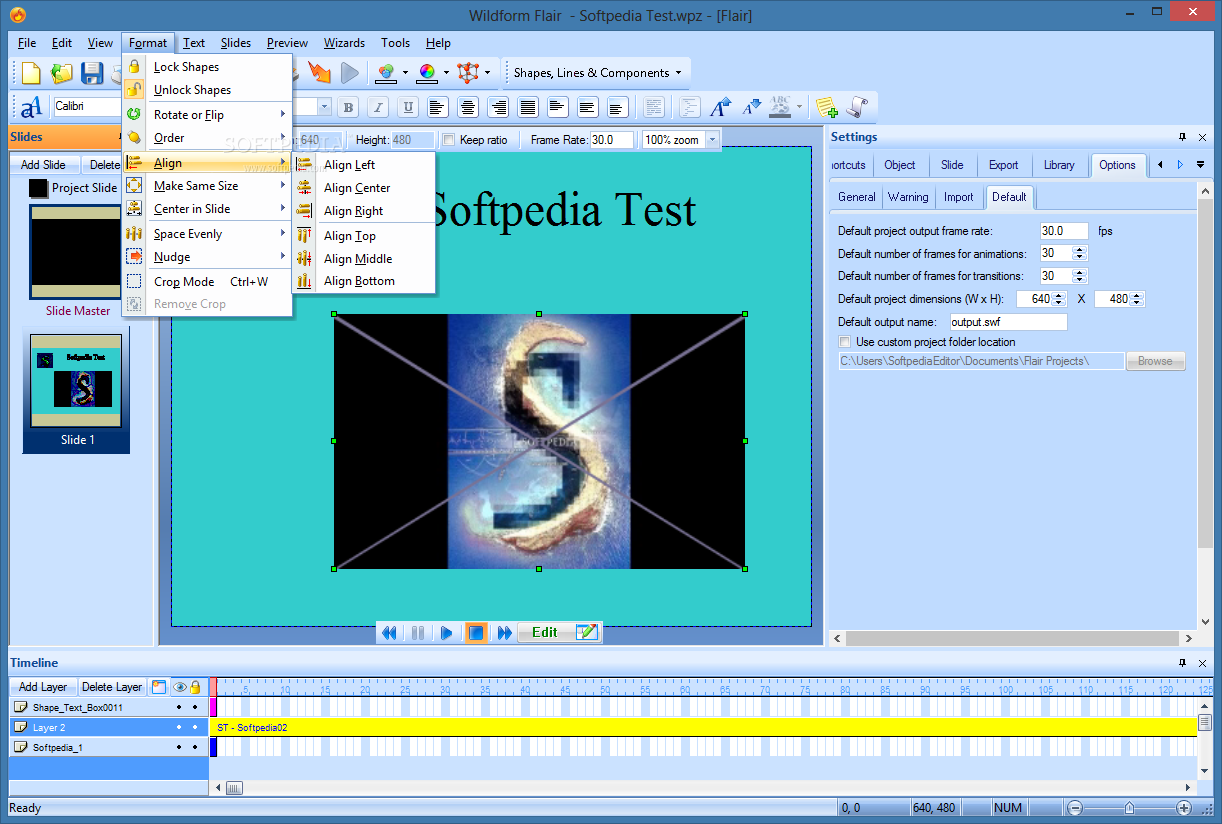1222x824 pixels.
Task: Toggle the eye visibility icon in Timeline header
Action: point(180,687)
